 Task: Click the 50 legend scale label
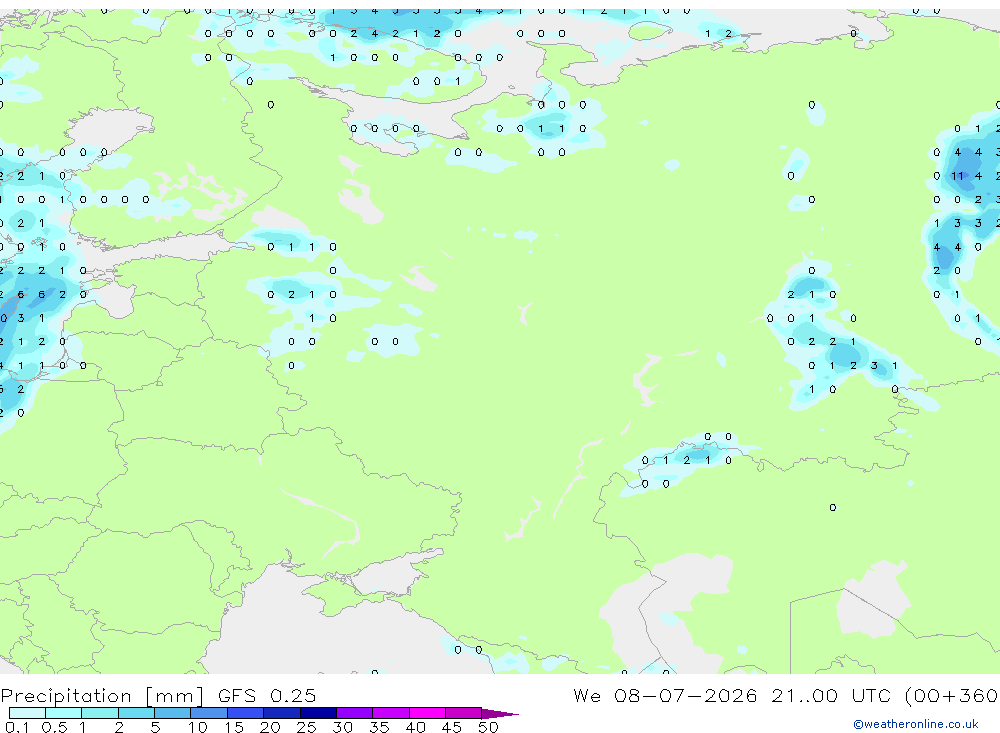[x=488, y=727]
